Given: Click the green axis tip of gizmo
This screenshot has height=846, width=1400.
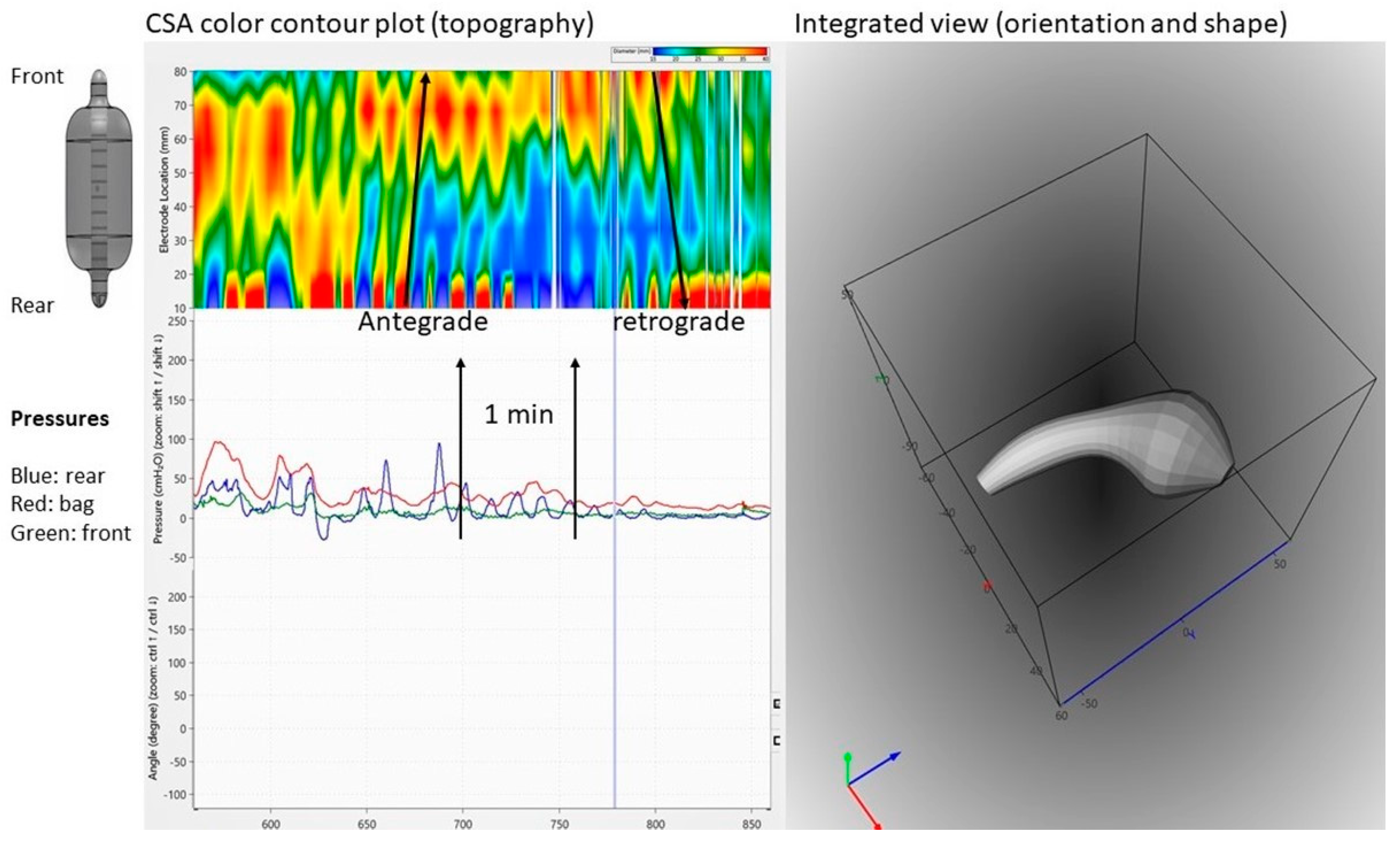Looking at the screenshot, I should click(x=848, y=757).
